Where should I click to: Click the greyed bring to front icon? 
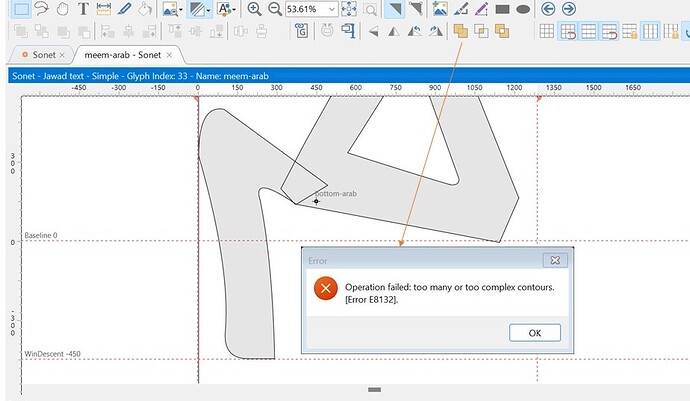(21, 31)
